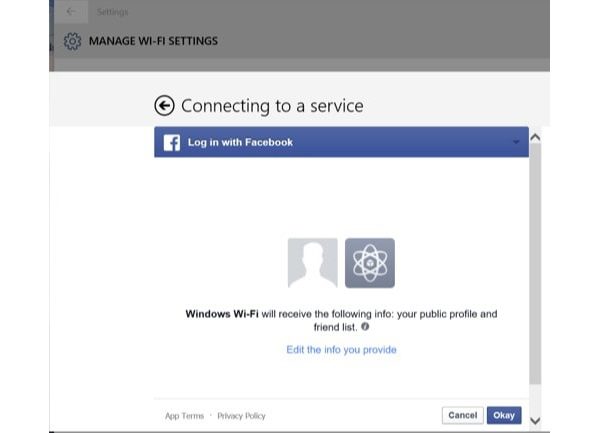The image size is (600, 433).
Task: Confirm permissions with the Okay button
Action: point(504,415)
